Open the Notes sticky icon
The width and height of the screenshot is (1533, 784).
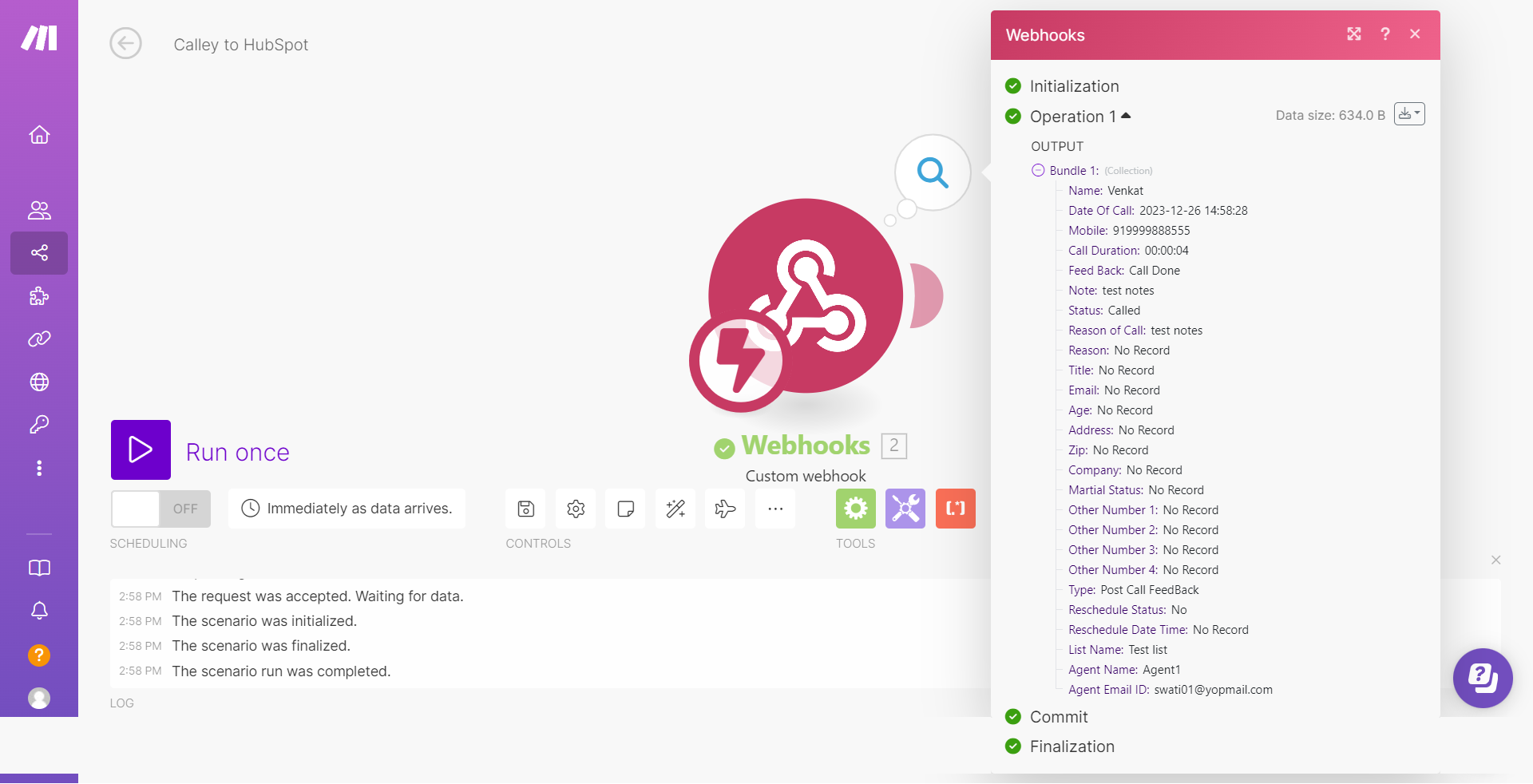(625, 509)
